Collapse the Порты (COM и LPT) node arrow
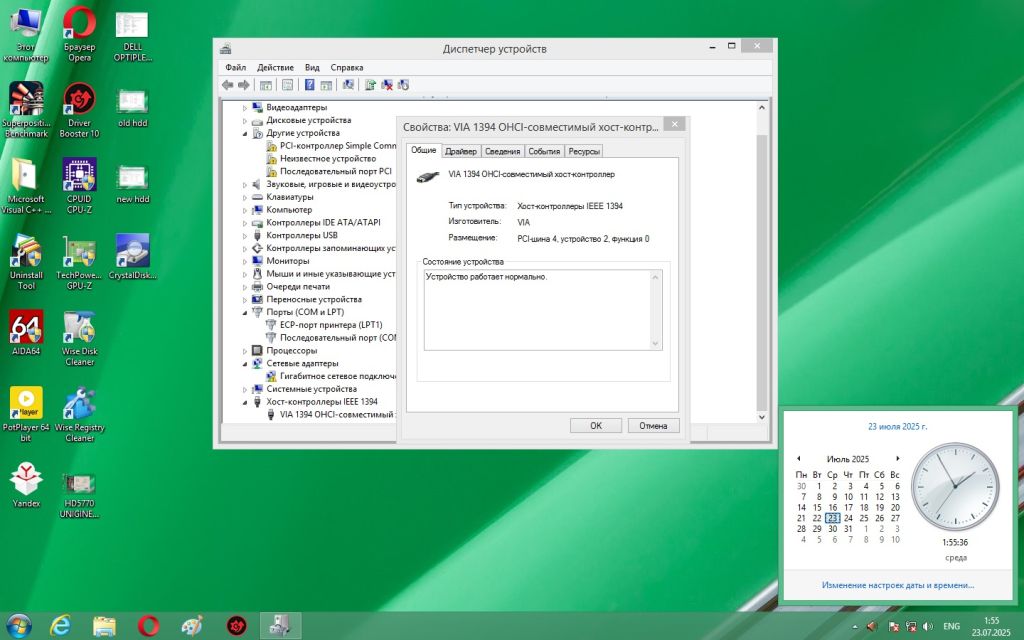This screenshot has width=1024, height=640. [245, 312]
